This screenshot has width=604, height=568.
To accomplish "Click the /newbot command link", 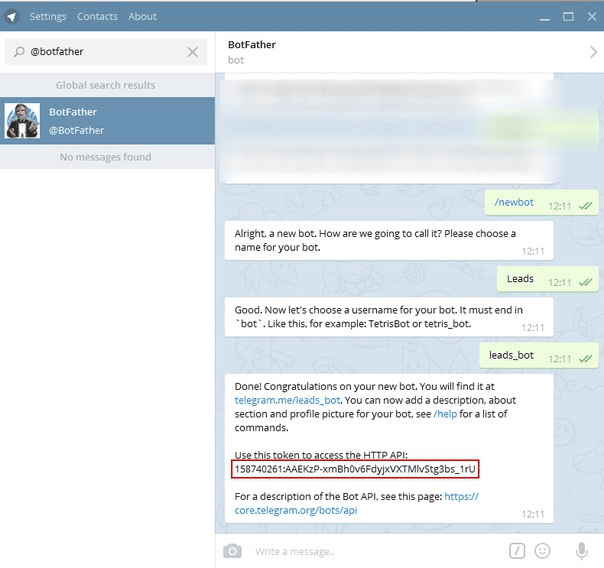I will coord(514,202).
